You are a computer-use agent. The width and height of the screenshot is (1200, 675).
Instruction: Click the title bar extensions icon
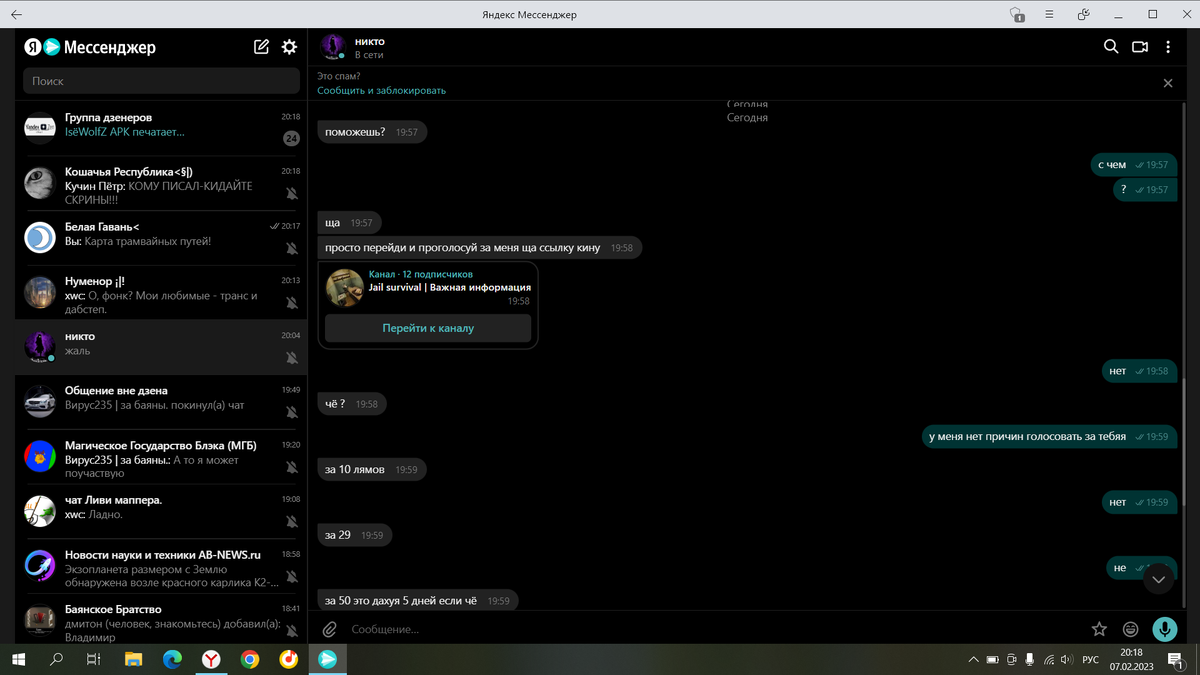pyautogui.click(x=1083, y=14)
